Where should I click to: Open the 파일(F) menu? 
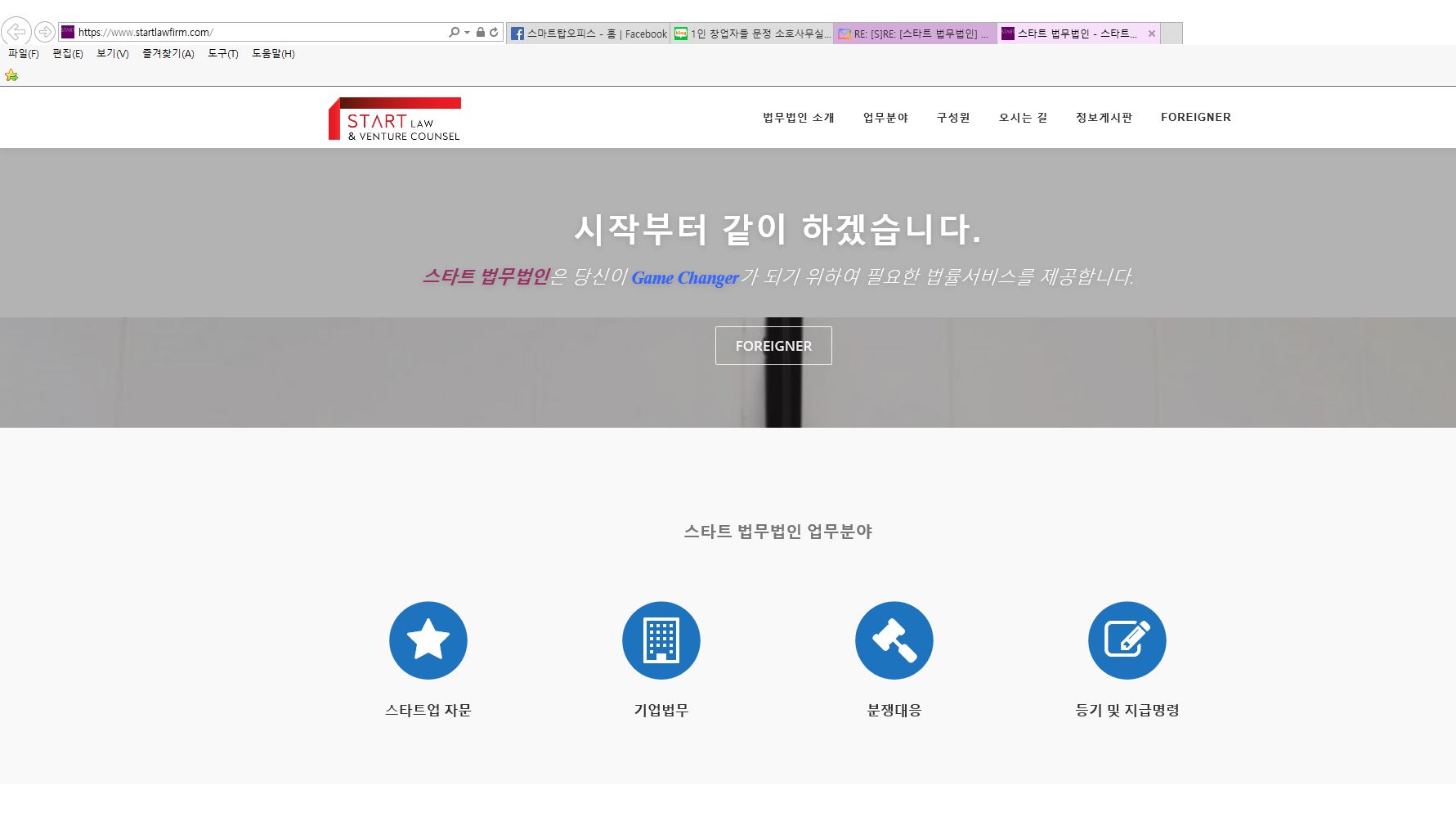[24, 54]
